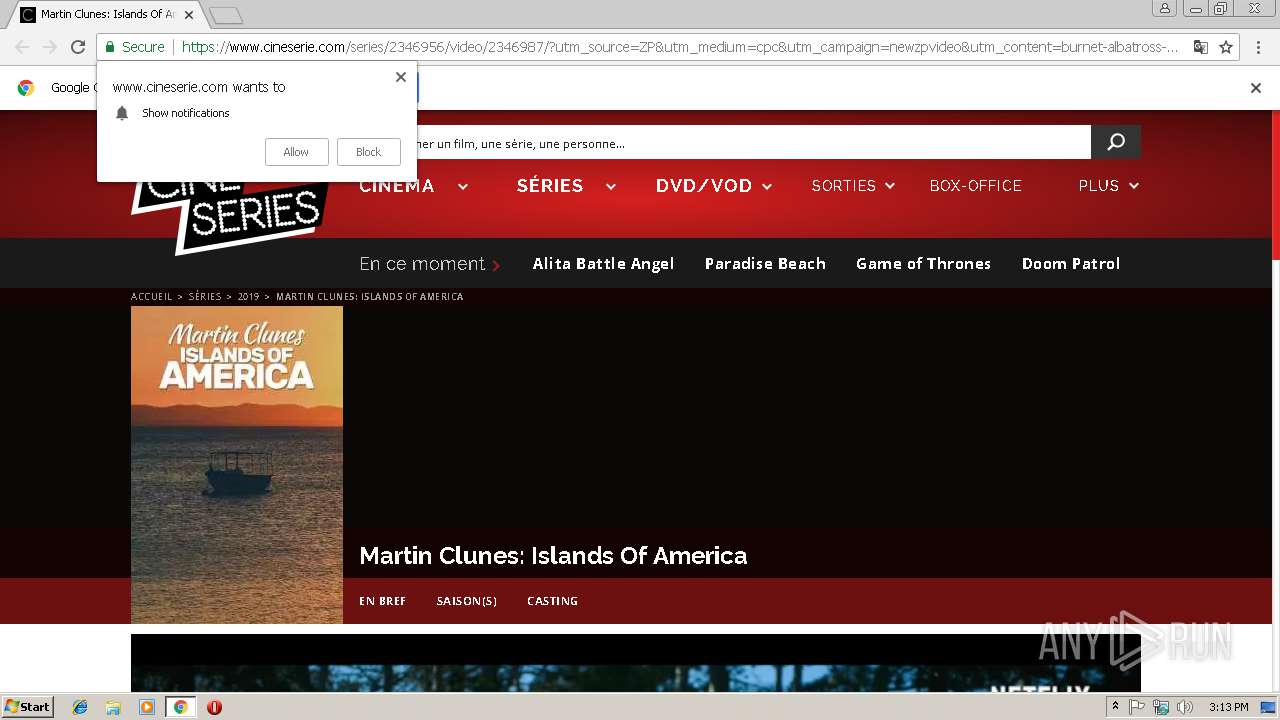The height and width of the screenshot is (720, 1280).
Task: Expand the DVD/VOD menu chevron
Action: [767, 186]
